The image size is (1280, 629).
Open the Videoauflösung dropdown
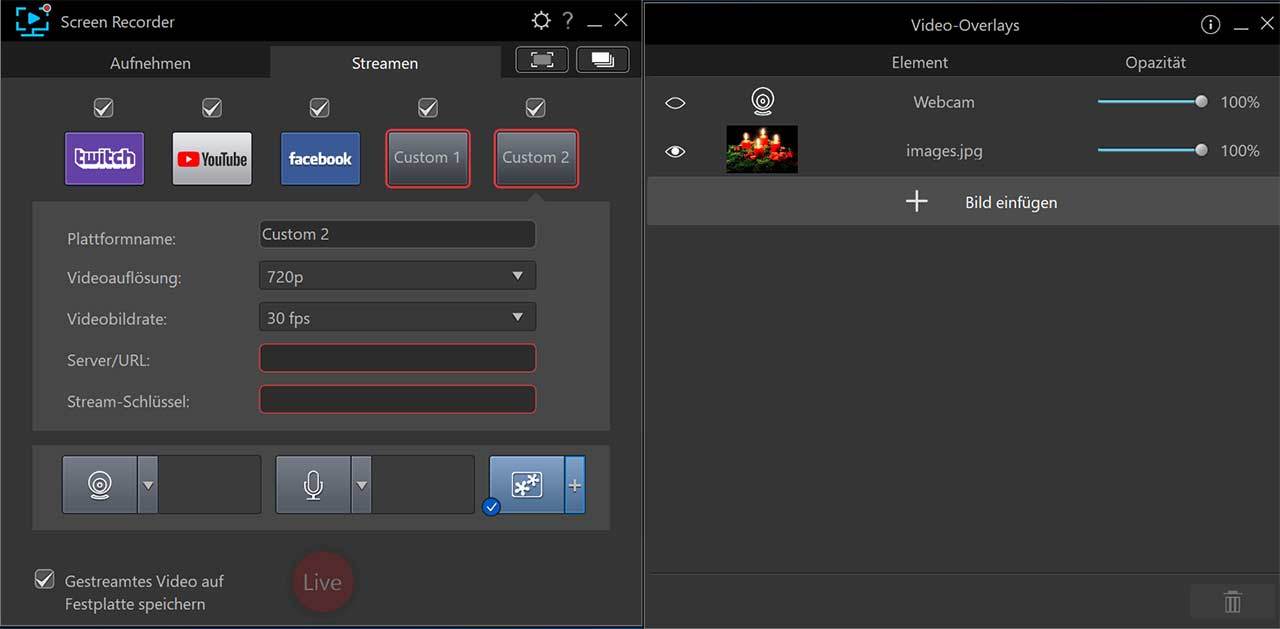point(397,276)
